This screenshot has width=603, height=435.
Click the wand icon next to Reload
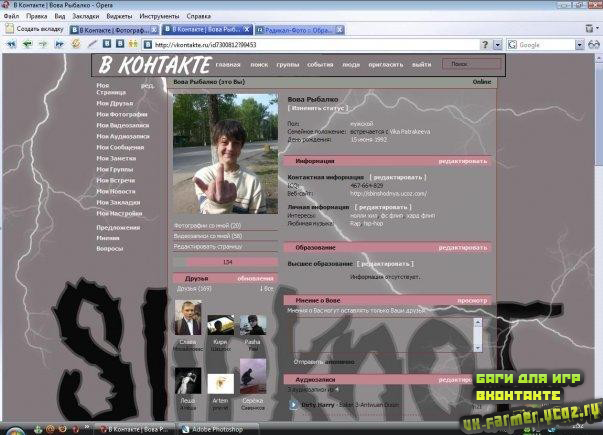click(92, 44)
